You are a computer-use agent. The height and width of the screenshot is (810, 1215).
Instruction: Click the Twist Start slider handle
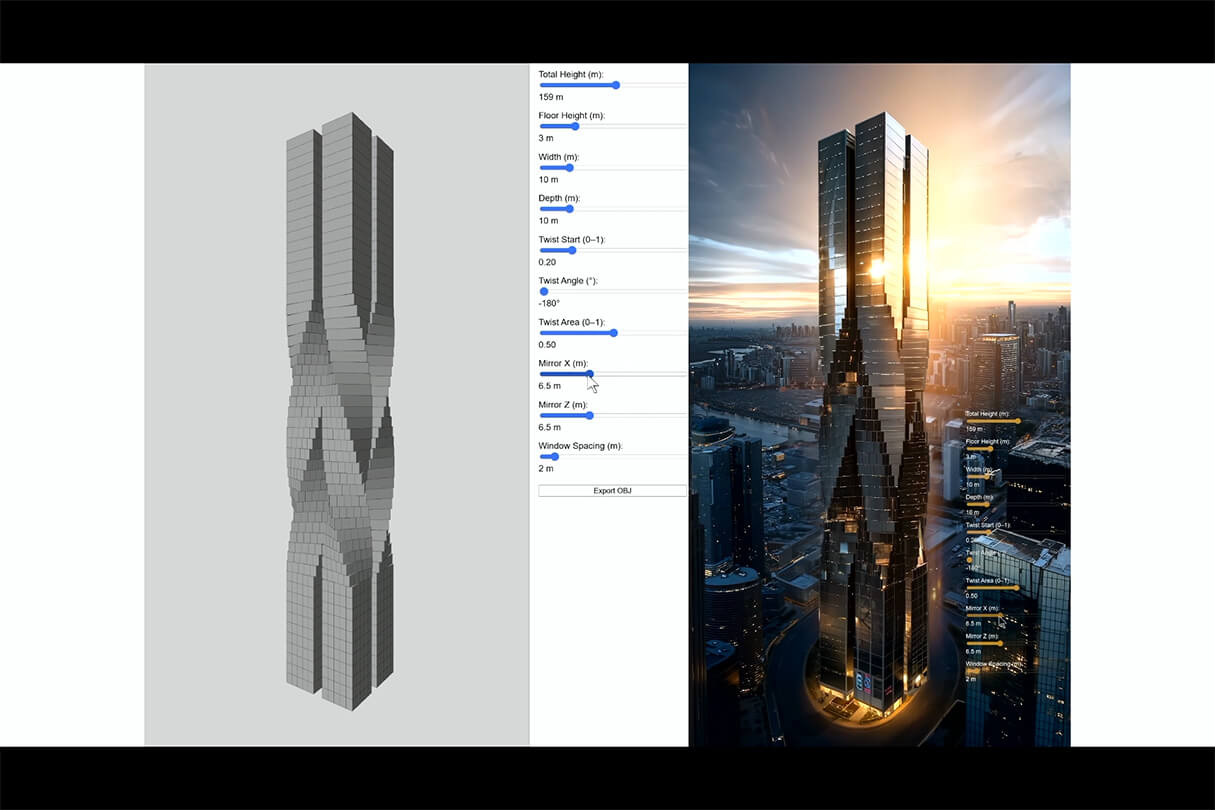click(572, 250)
